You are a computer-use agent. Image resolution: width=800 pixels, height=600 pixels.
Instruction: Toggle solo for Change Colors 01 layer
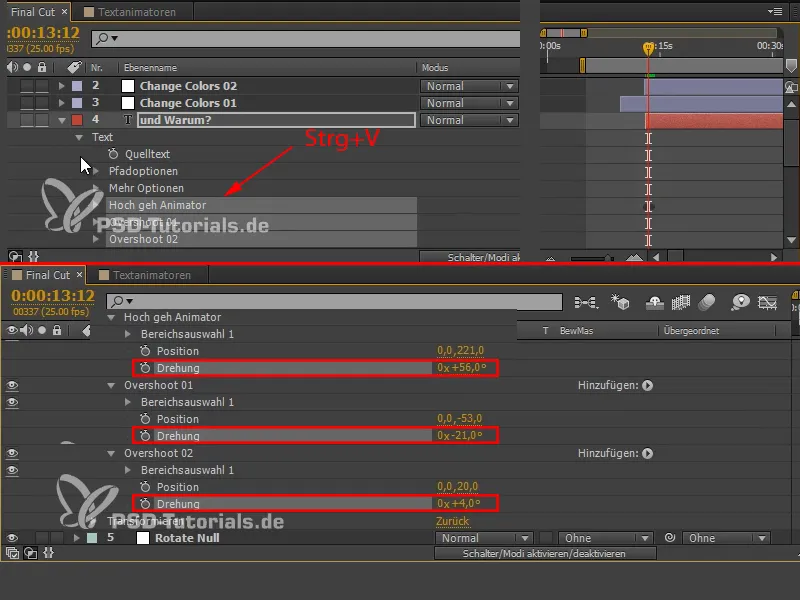27,103
